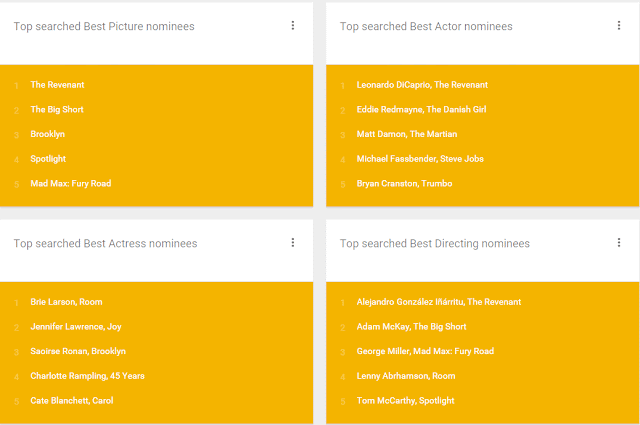Viewport: 640px width, 425px height.
Task: Select The Revenant in Best Picture list
Action: coord(57,85)
